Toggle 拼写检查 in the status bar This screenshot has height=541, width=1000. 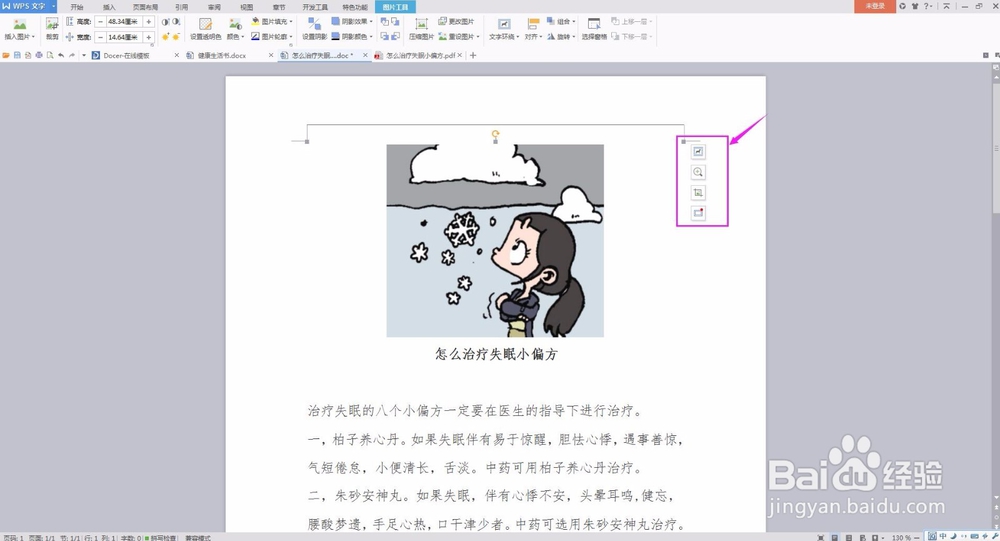tap(160, 538)
